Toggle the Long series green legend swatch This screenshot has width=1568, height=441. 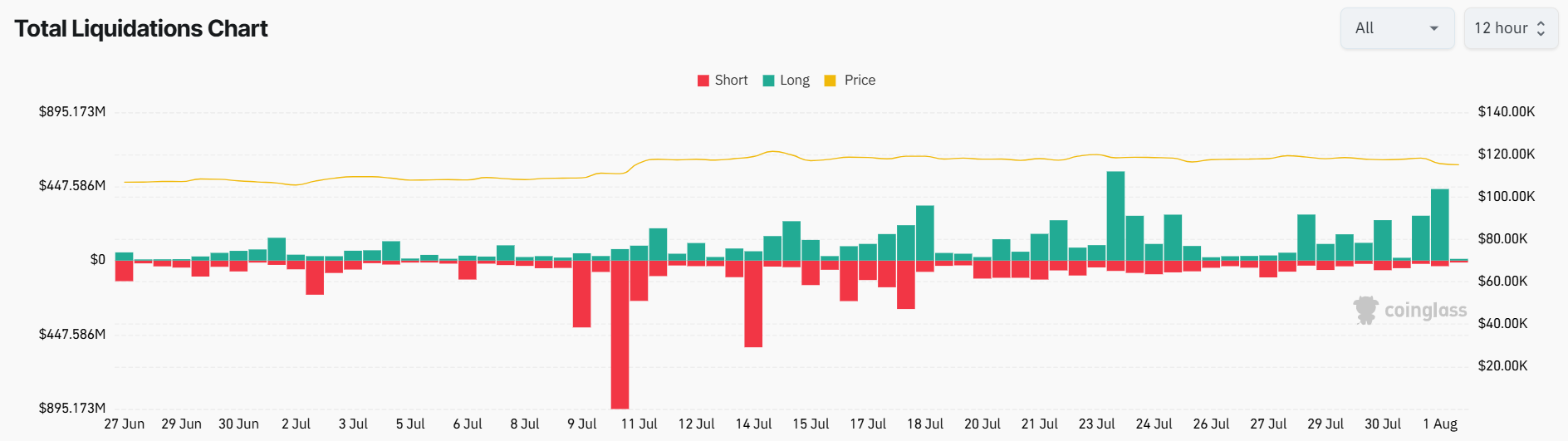(768, 81)
